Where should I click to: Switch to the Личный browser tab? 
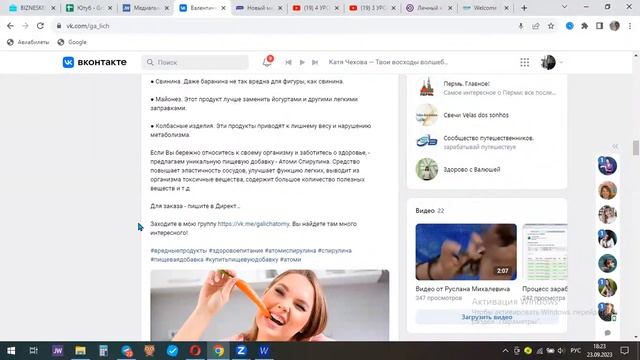429,8
